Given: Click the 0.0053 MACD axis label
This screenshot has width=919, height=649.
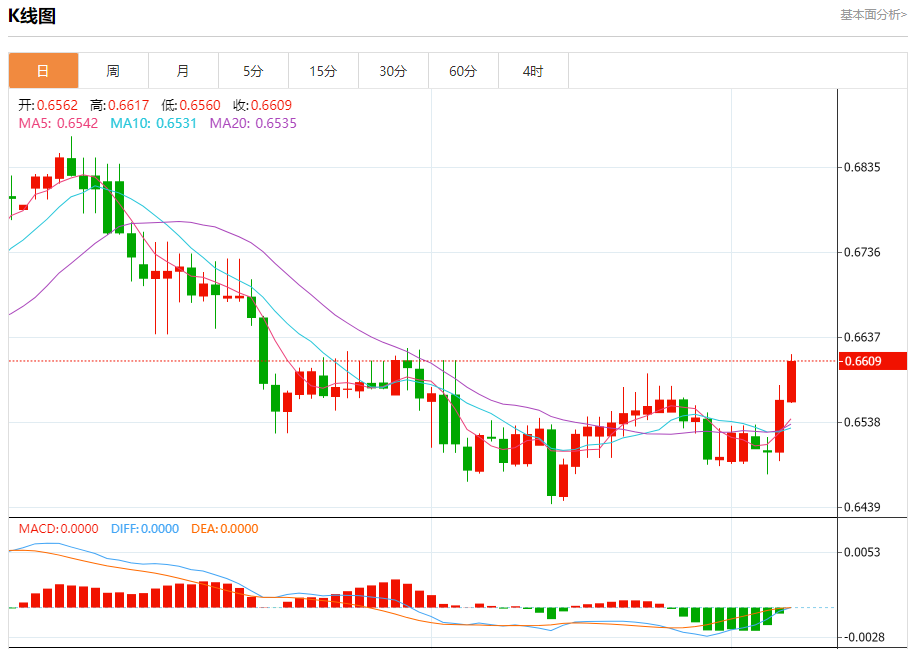Looking at the screenshot, I should coord(862,552).
